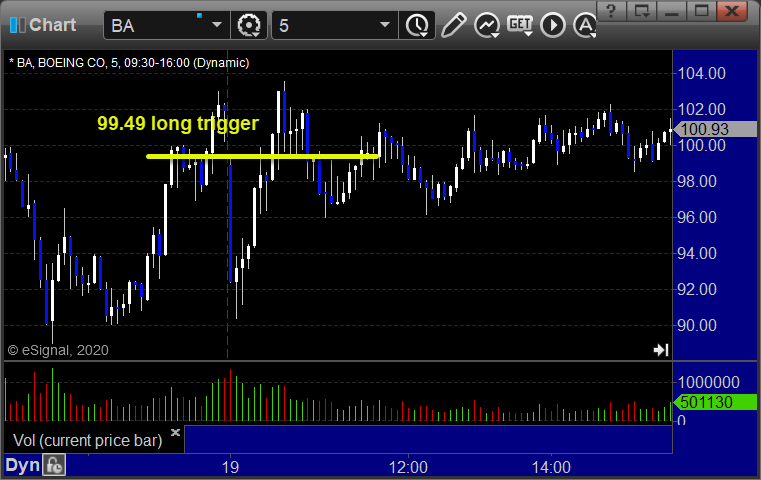This screenshot has width=761, height=480.
Task: Close the chart window
Action: click(732, 11)
